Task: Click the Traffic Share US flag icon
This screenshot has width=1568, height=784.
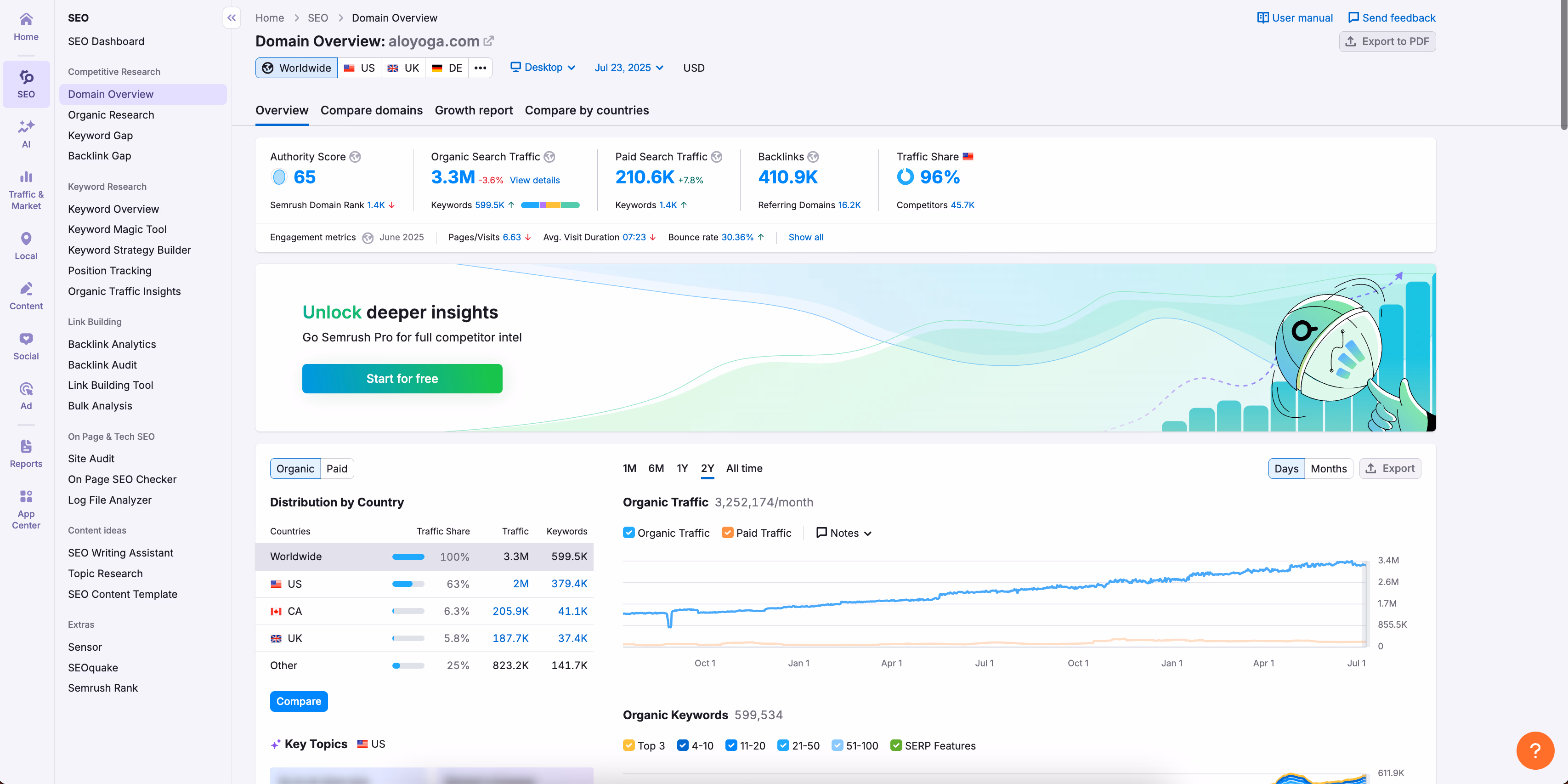Action: coord(968,156)
